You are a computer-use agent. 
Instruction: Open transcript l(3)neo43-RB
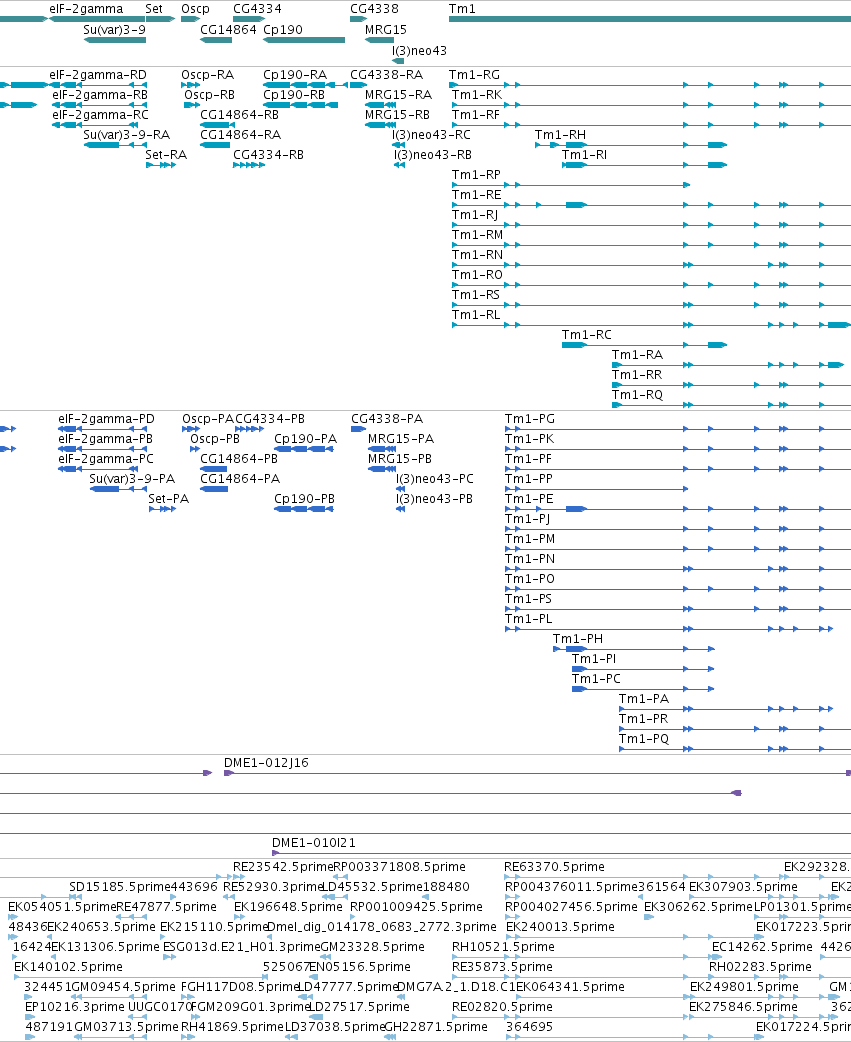tap(432, 155)
